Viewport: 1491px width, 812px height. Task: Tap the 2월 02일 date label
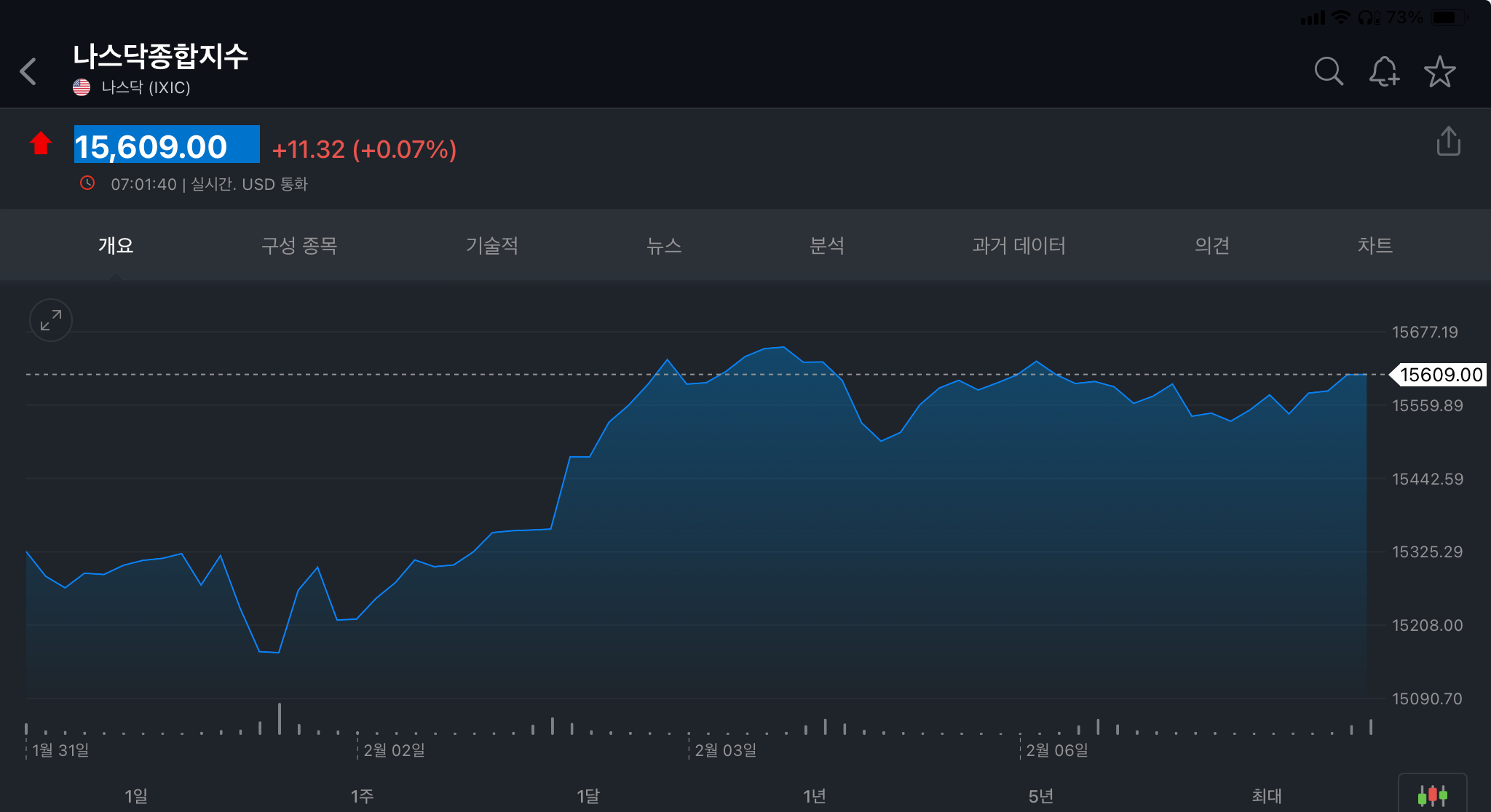[394, 749]
